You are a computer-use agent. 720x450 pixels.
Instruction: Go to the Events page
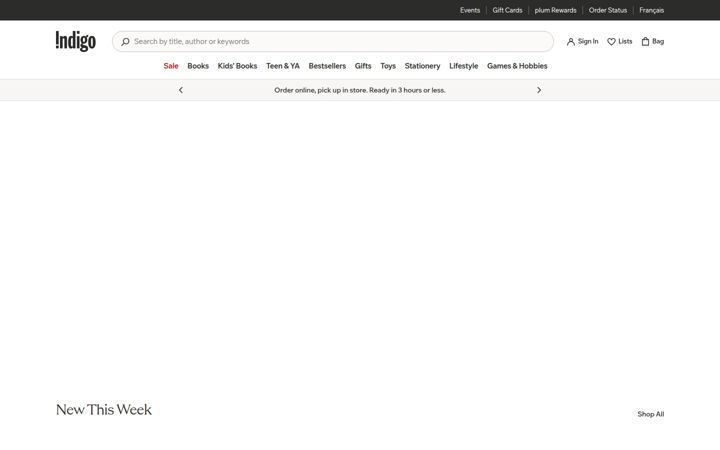click(470, 10)
